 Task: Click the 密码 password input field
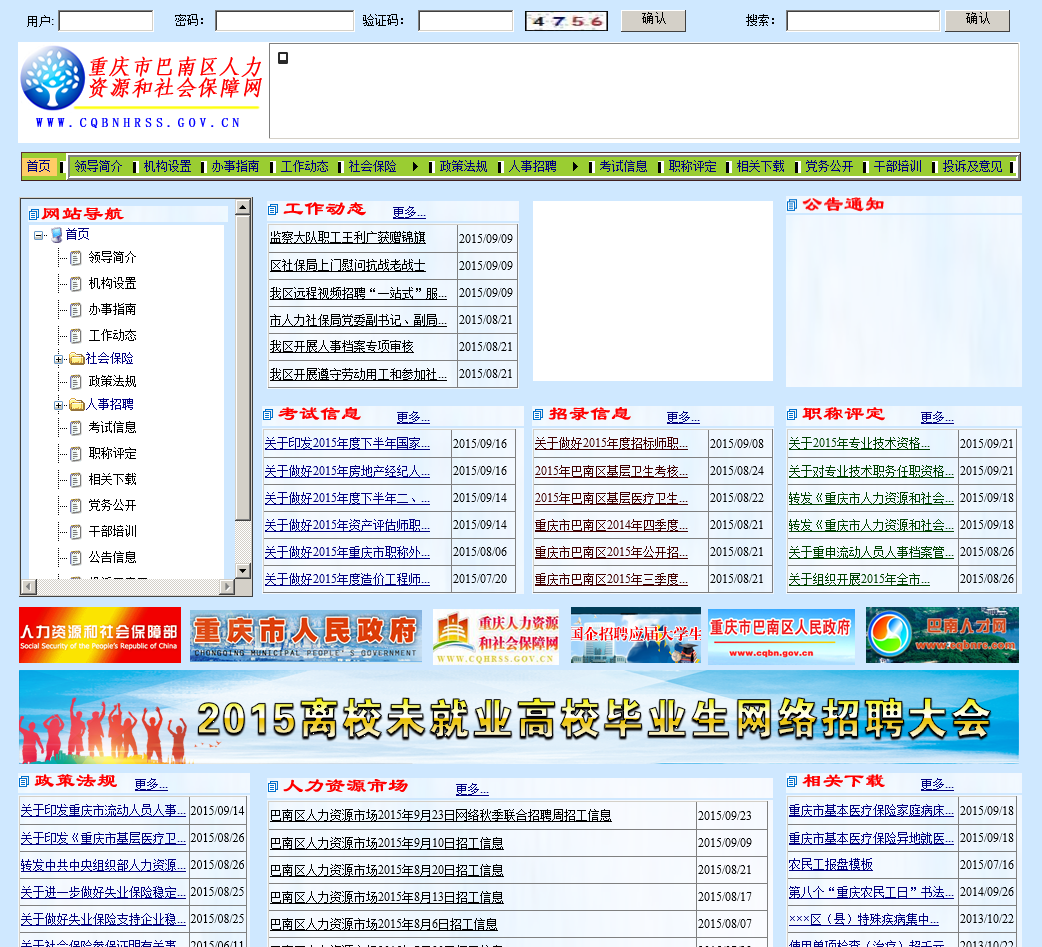pos(284,21)
